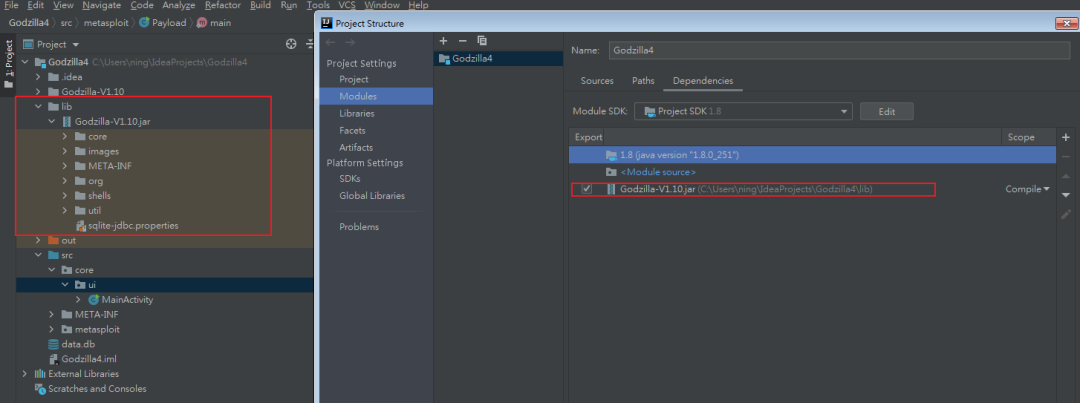Select the Godzilla4 module in list

click(x=499, y=59)
